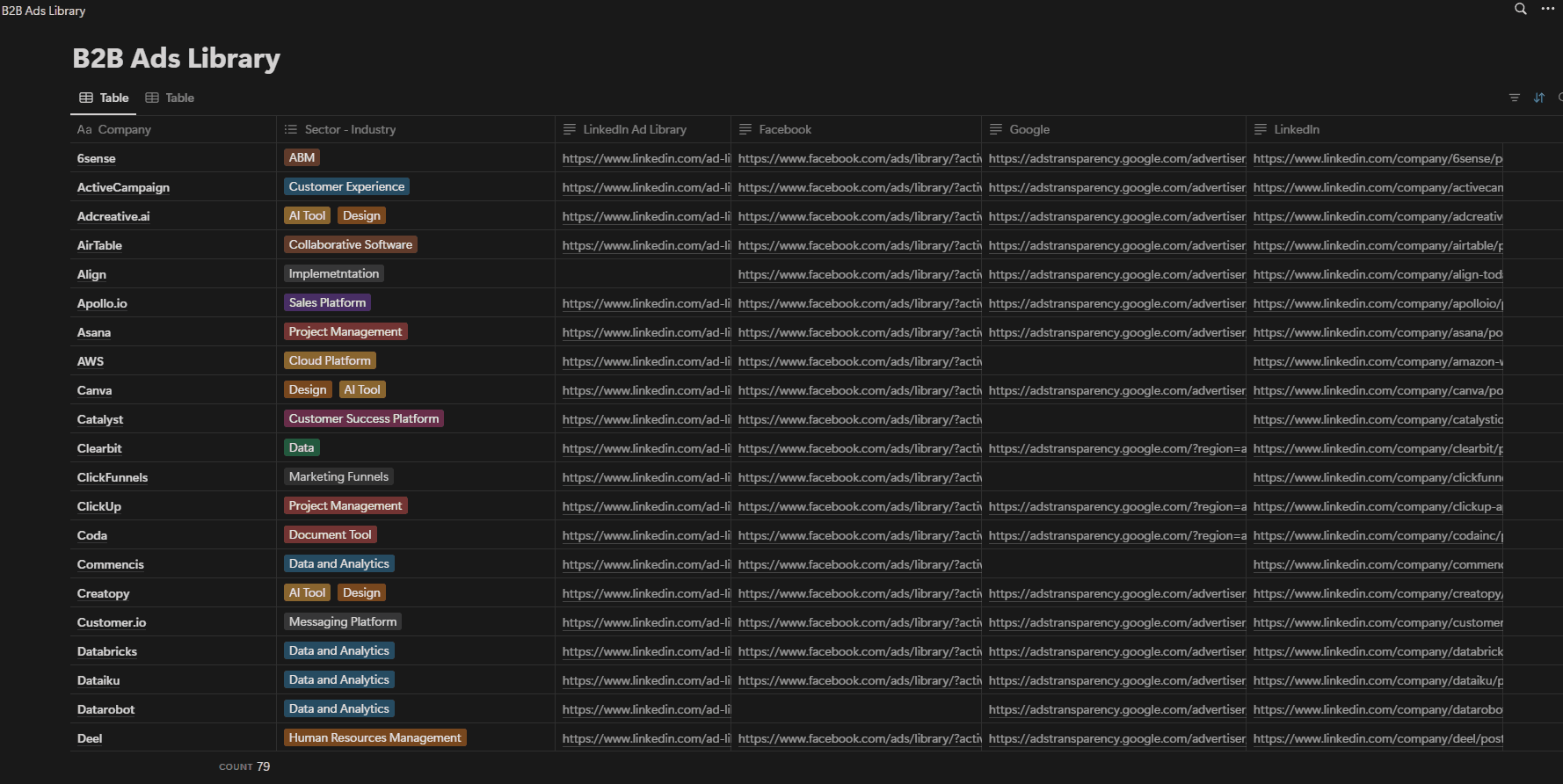Screen dimensions: 1563x784
Task: Open the Adcreative.ai company entry
Action: point(113,216)
